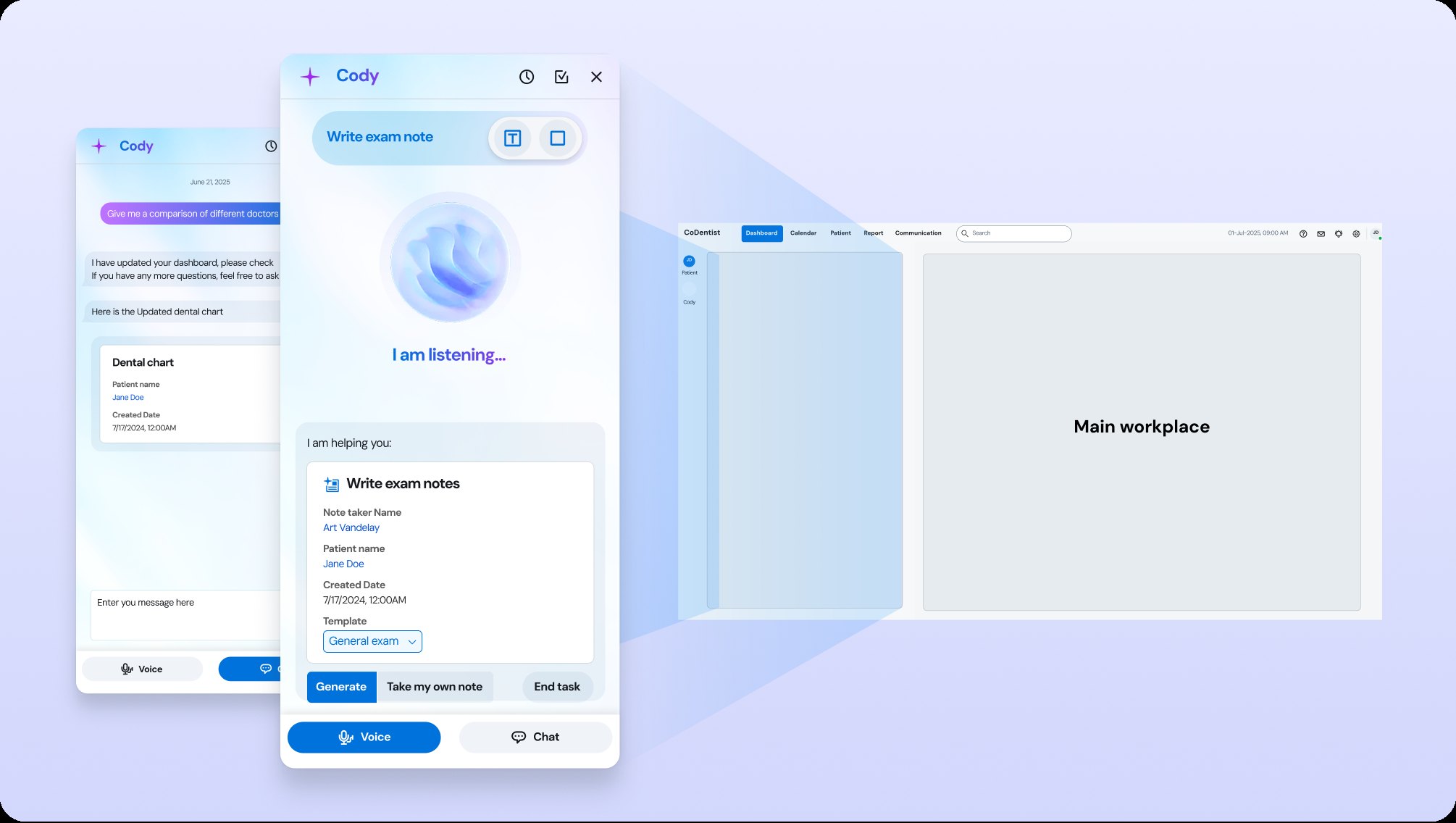
Task: Open the General exam template dropdown
Action: click(x=372, y=641)
